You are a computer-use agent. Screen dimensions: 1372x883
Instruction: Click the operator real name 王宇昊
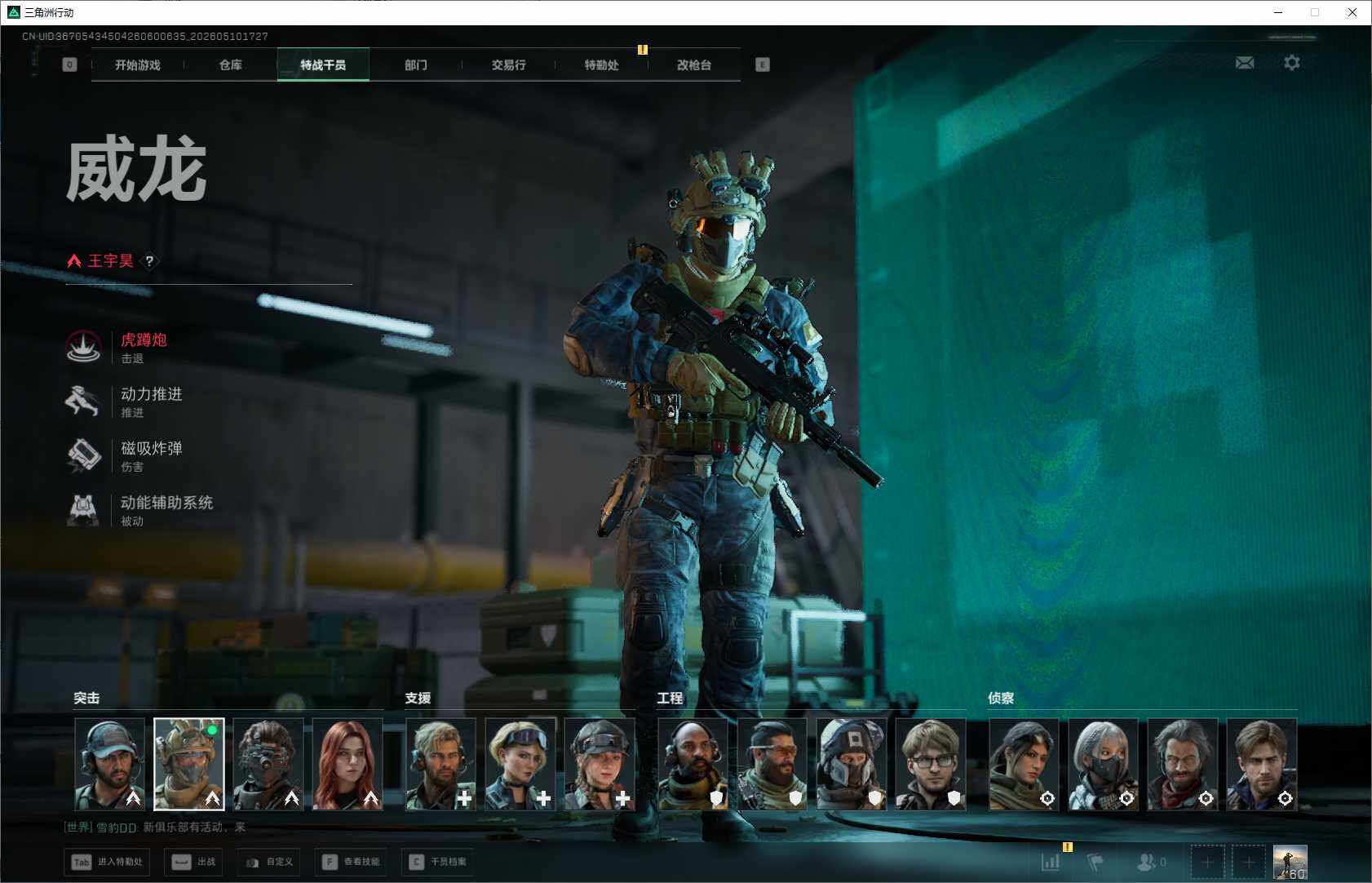coord(110,261)
